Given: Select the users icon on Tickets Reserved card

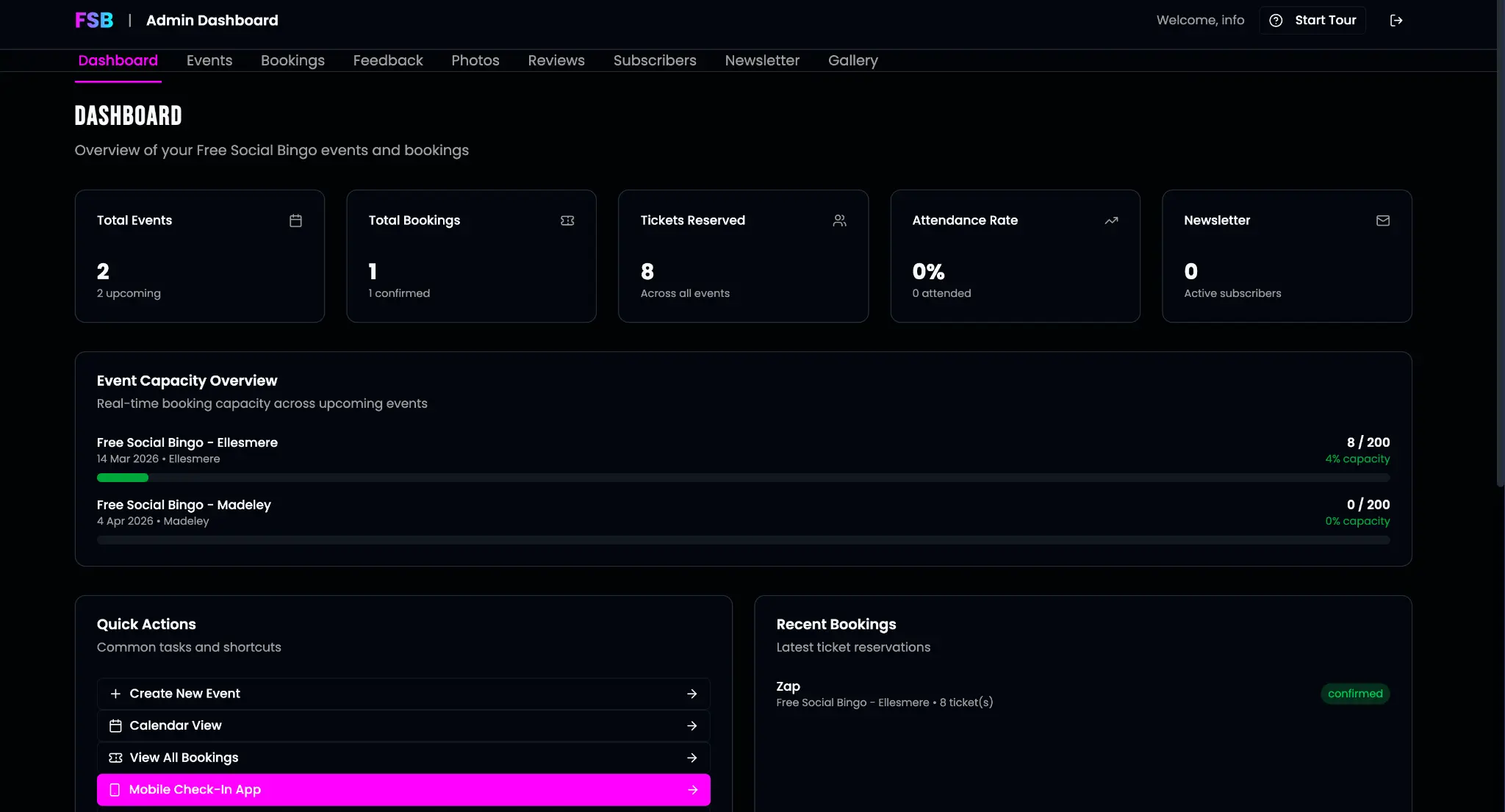Looking at the screenshot, I should [x=840, y=220].
